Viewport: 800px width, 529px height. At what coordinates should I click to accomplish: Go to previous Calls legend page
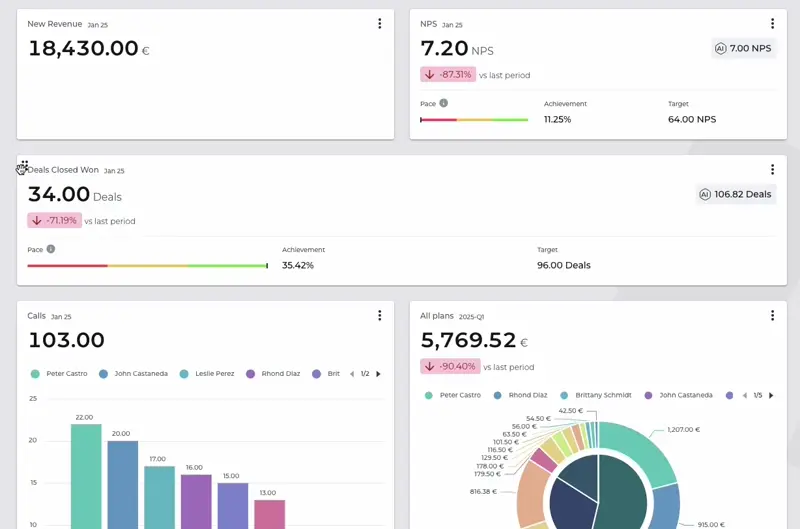click(352, 374)
